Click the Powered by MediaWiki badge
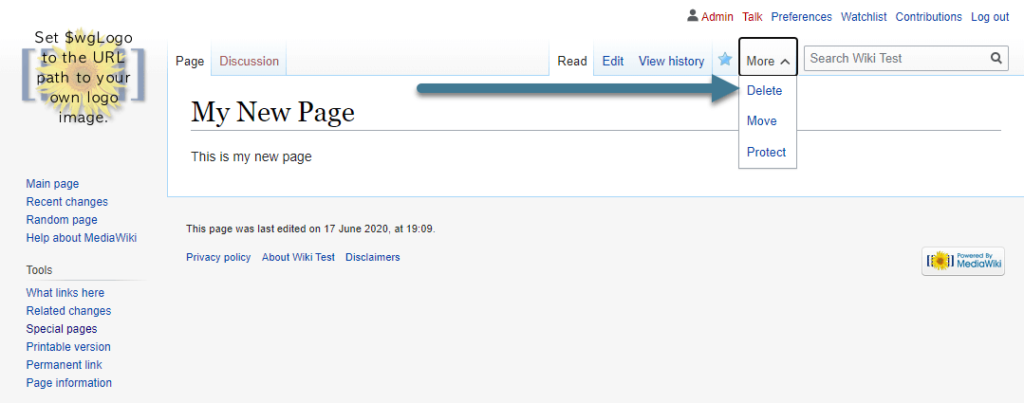This screenshot has height=403, width=1024. tap(963, 261)
